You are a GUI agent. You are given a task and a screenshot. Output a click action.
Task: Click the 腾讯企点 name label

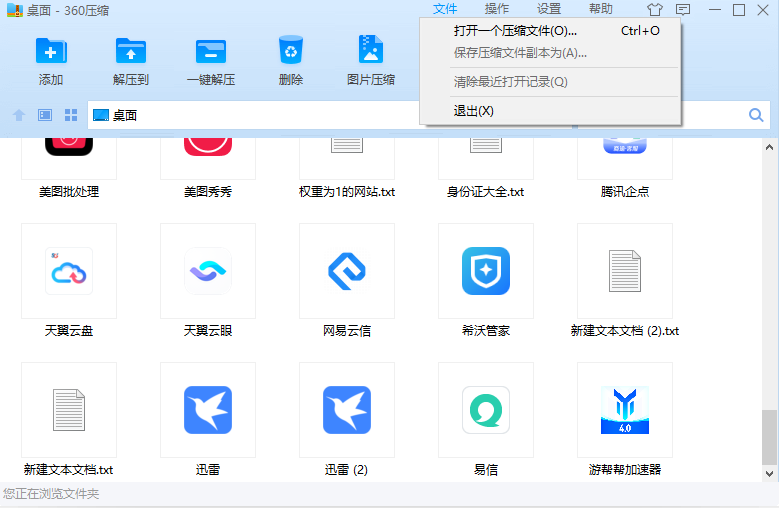[625, 192]
